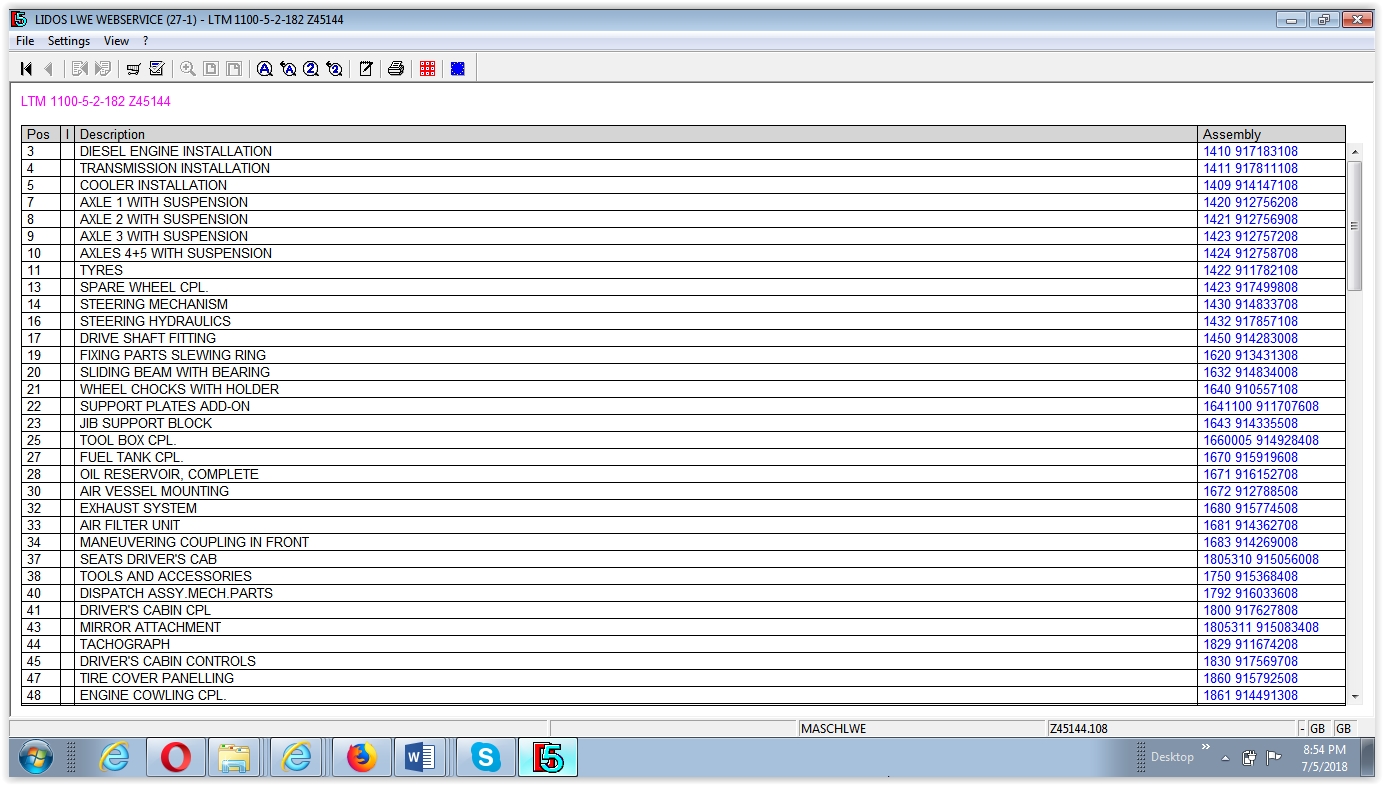1383x785 pixels.
Task: Launch Opera from the taskbar
Action: tap(175, 758)
